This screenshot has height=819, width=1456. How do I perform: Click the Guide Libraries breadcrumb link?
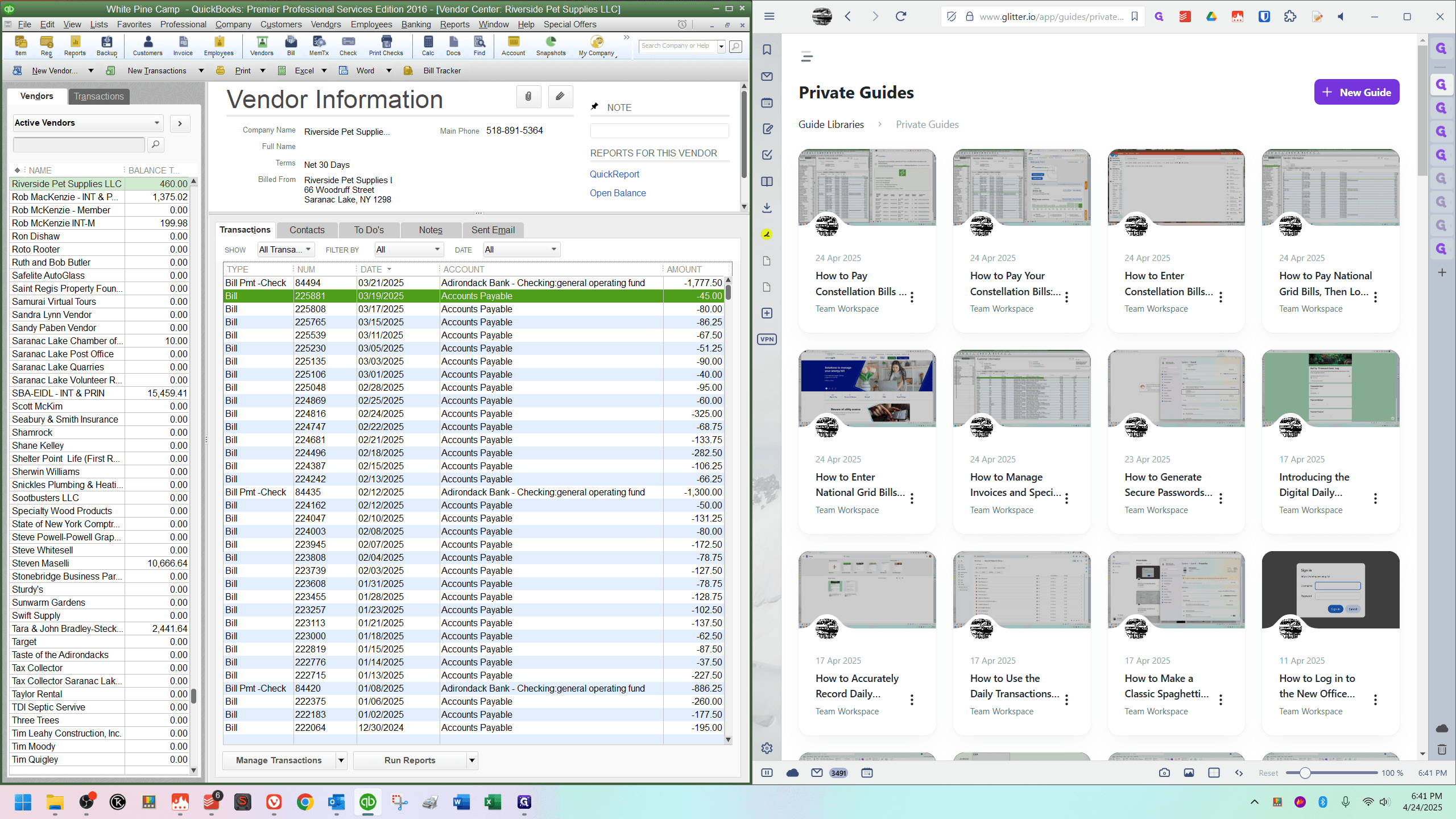coord(831,125)
